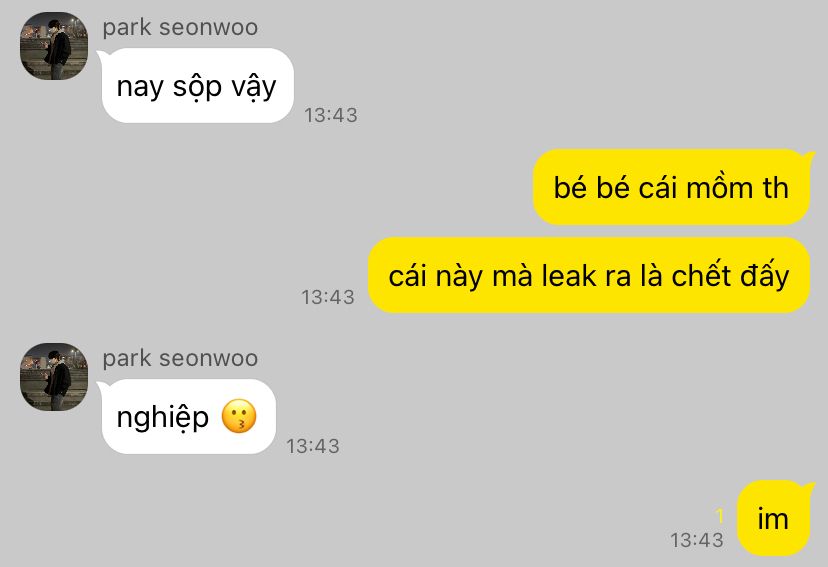This screenshot has height=567, width=828.
Task: Click the word 'nghiệp' text before the emoji
Action: tap(163, 418)
